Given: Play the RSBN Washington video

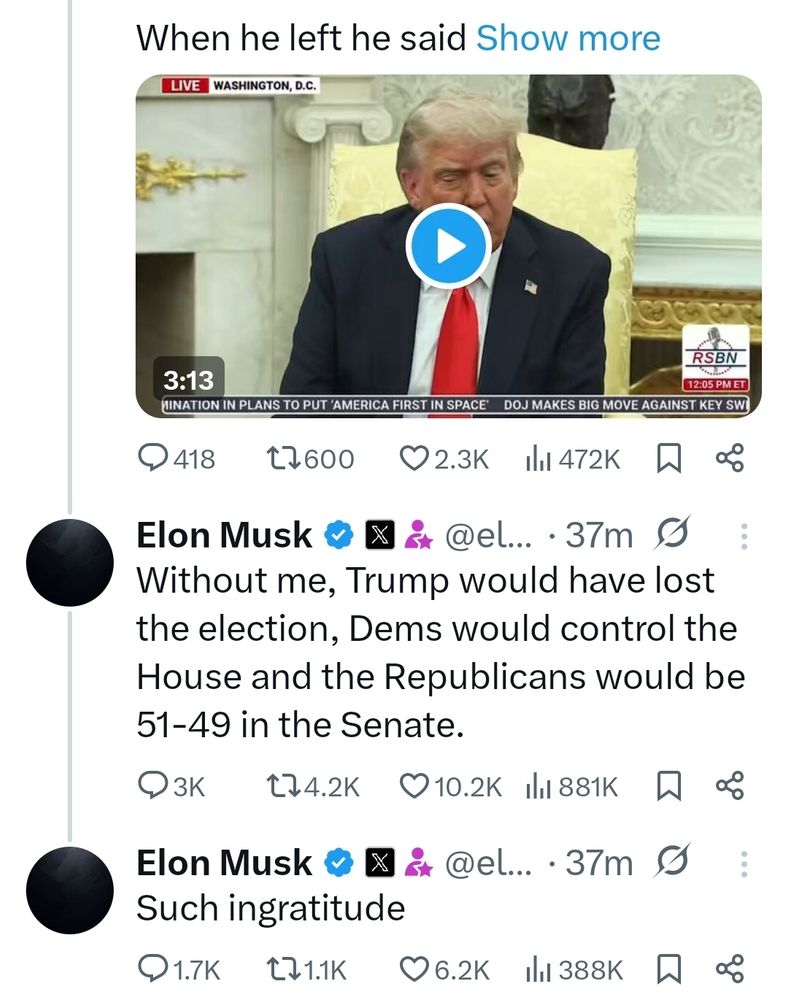Looking at the screenshot, I should (x=448, y=246).
